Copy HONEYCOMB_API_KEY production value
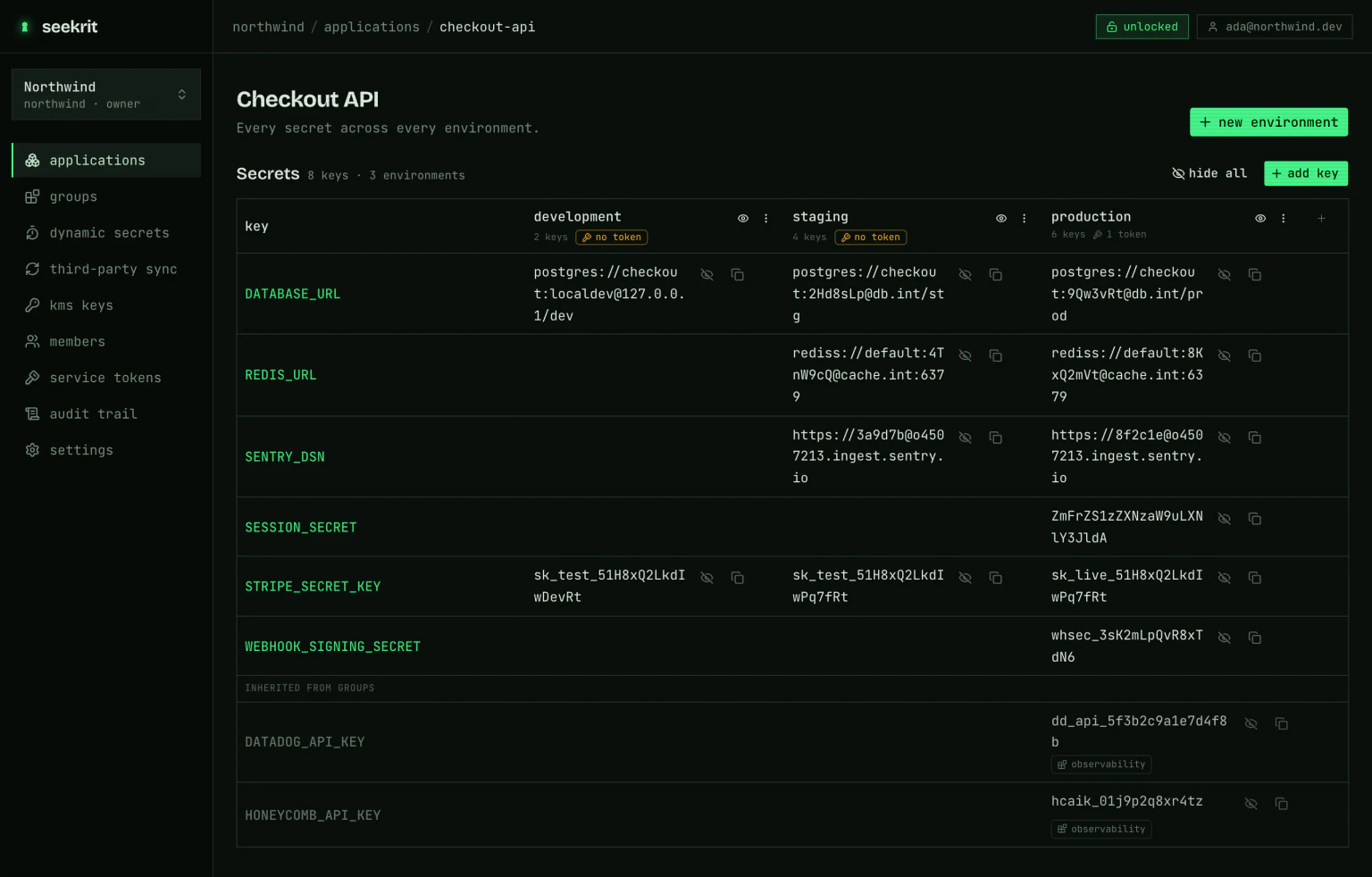Viewport: 1372px width, 877px height. pos(1281,804)
